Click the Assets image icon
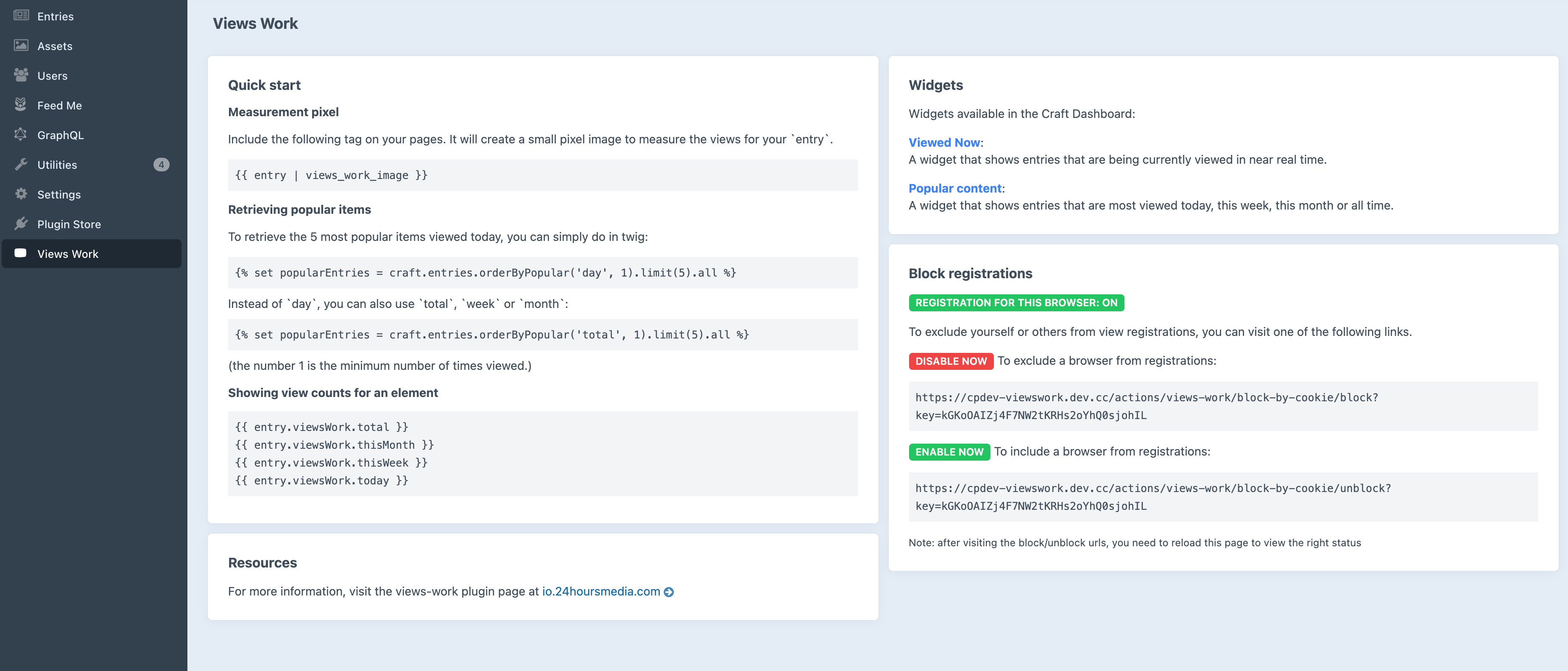 tap(21, 45)
